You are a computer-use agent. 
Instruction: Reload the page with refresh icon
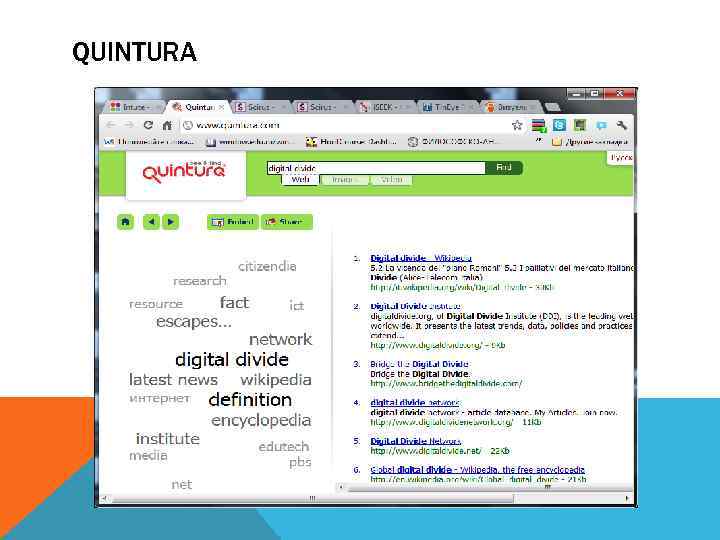(x=148, y=125)
